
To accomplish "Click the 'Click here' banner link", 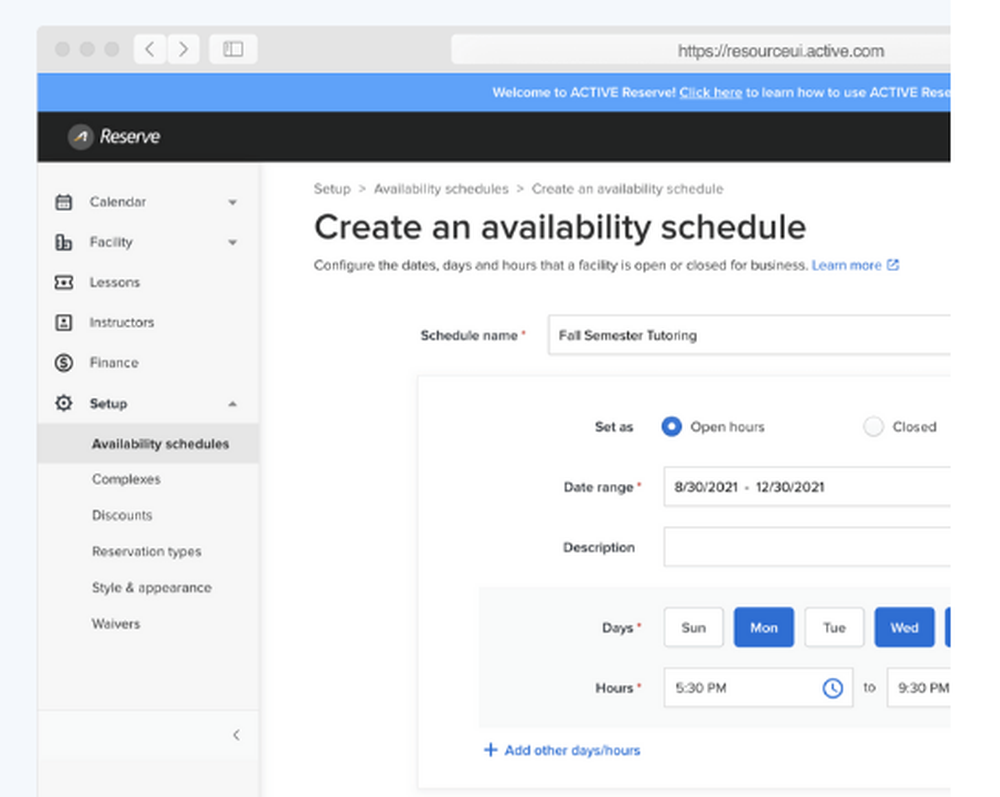I will point(710,92).
